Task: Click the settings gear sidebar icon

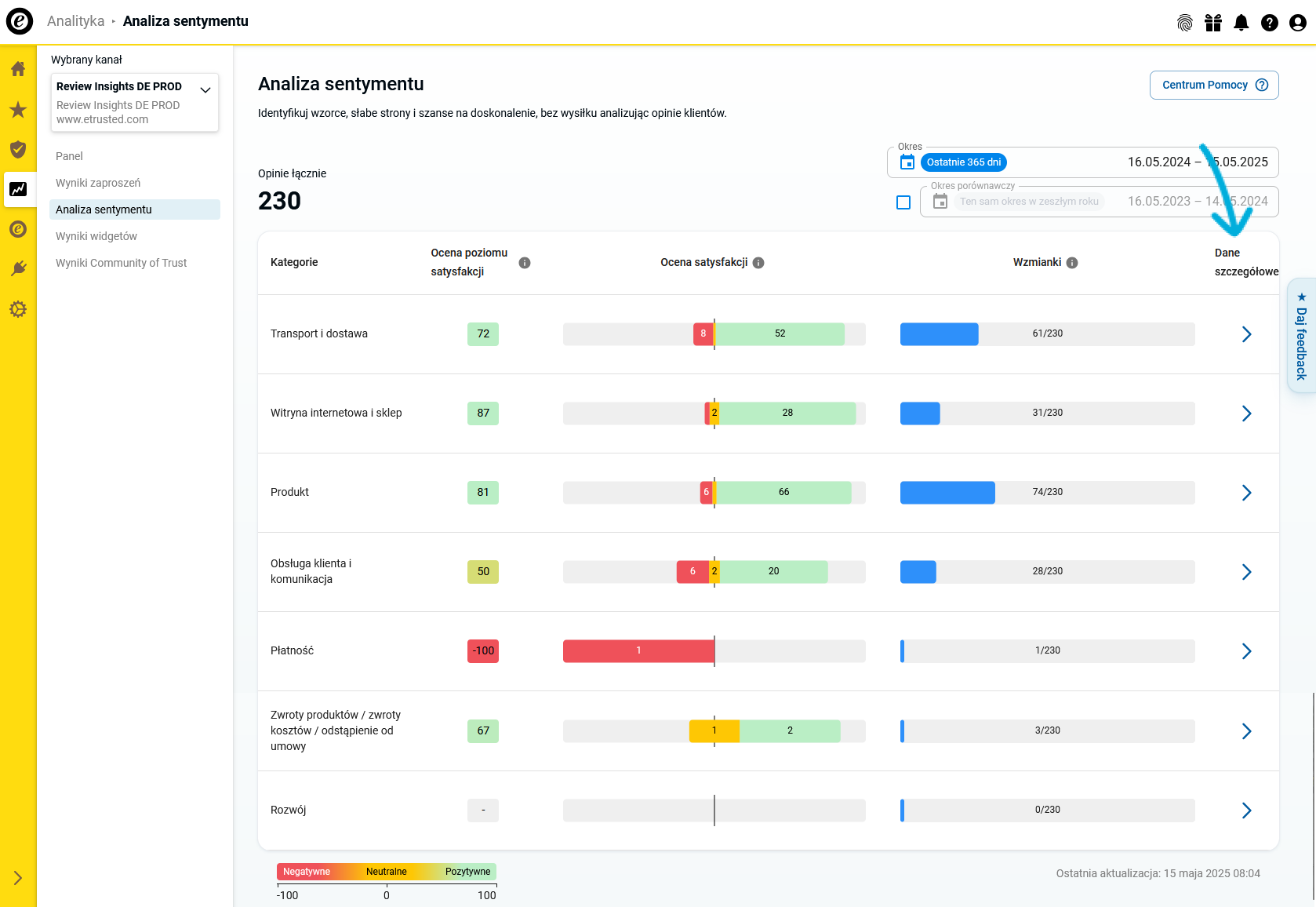Action: (18, 309)
